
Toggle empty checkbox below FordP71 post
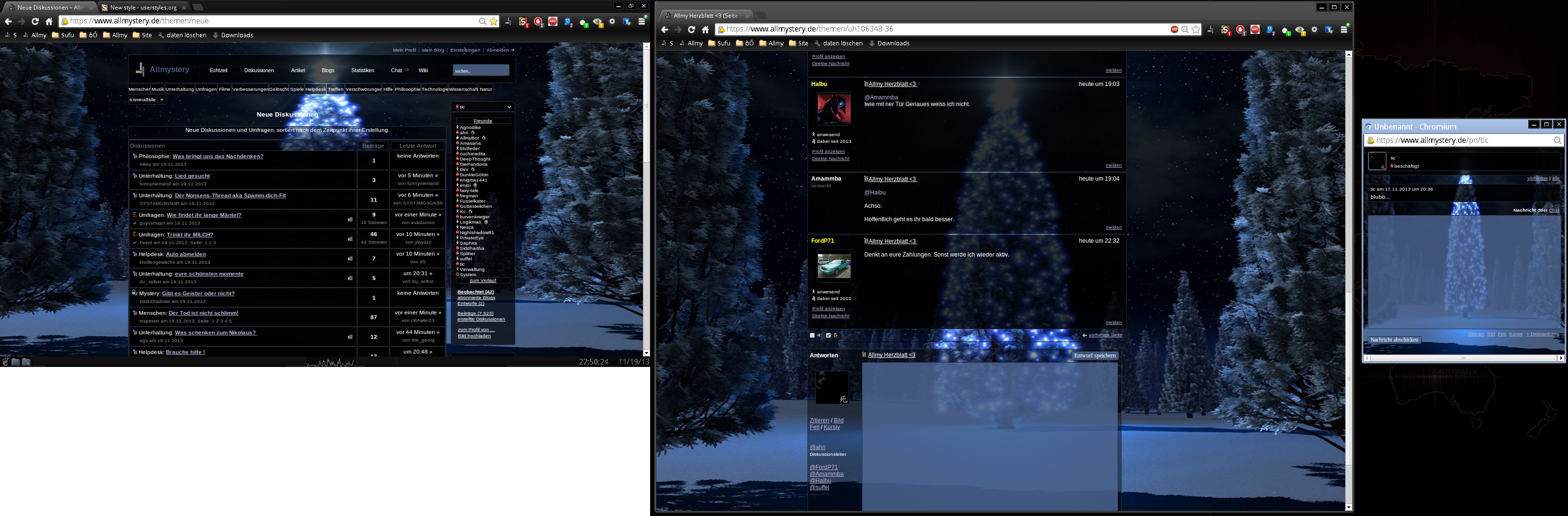coord(812,335)
